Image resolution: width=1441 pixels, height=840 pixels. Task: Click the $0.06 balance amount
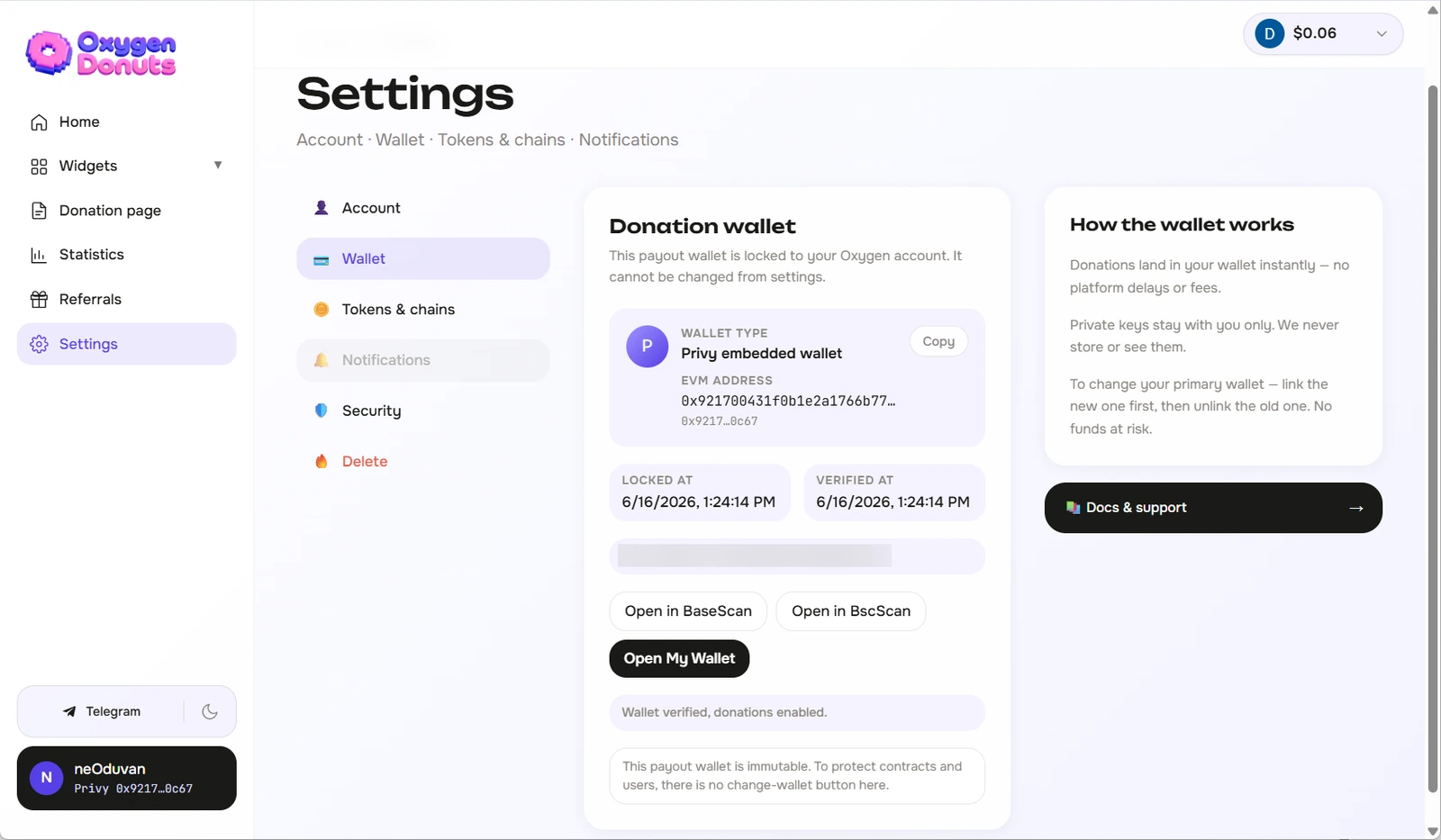click(x=1315, y=34)
